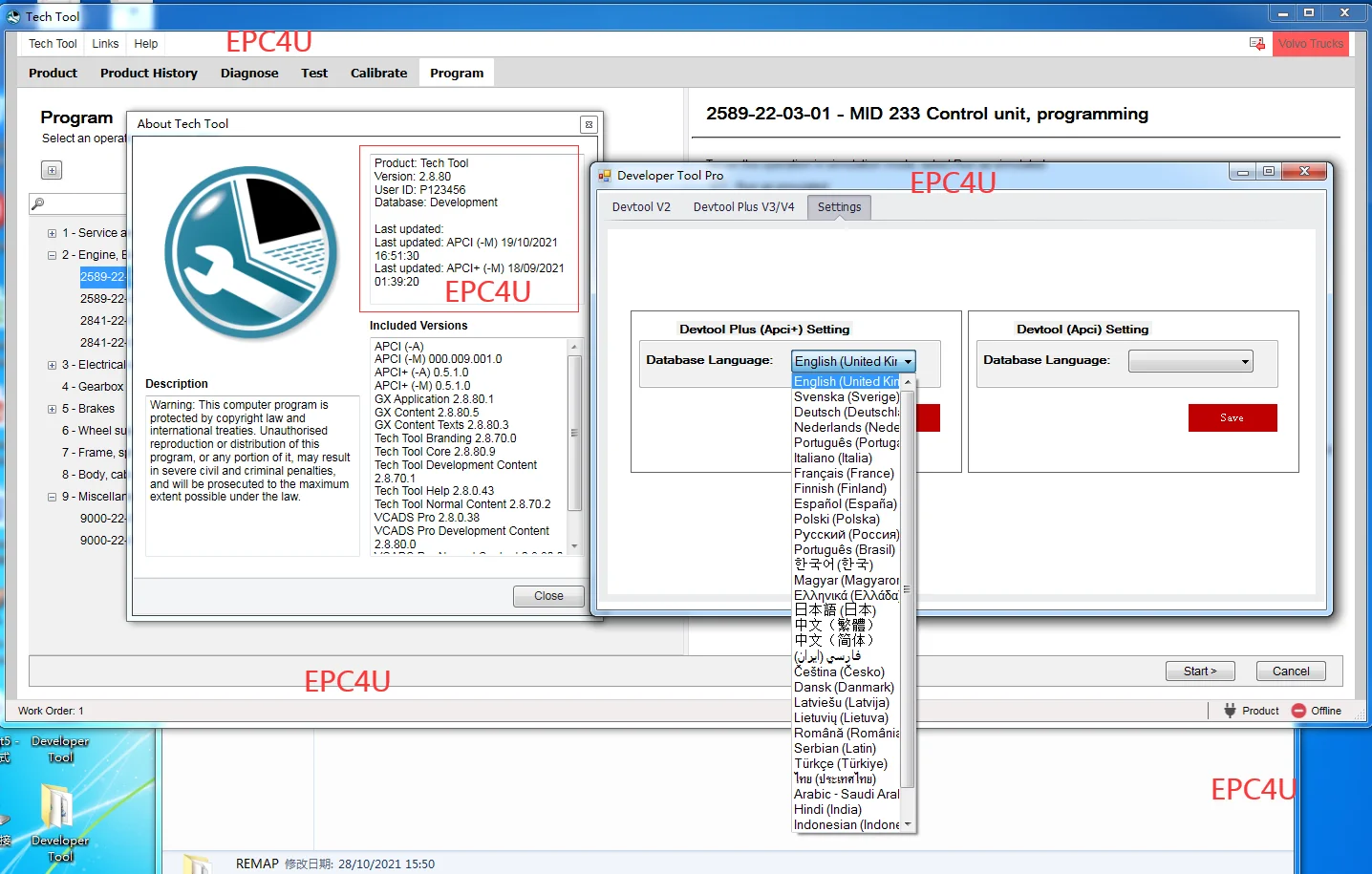1372x874 pixels.
Task: Select Español (España) in the list
Action: (x=847, y=504)
